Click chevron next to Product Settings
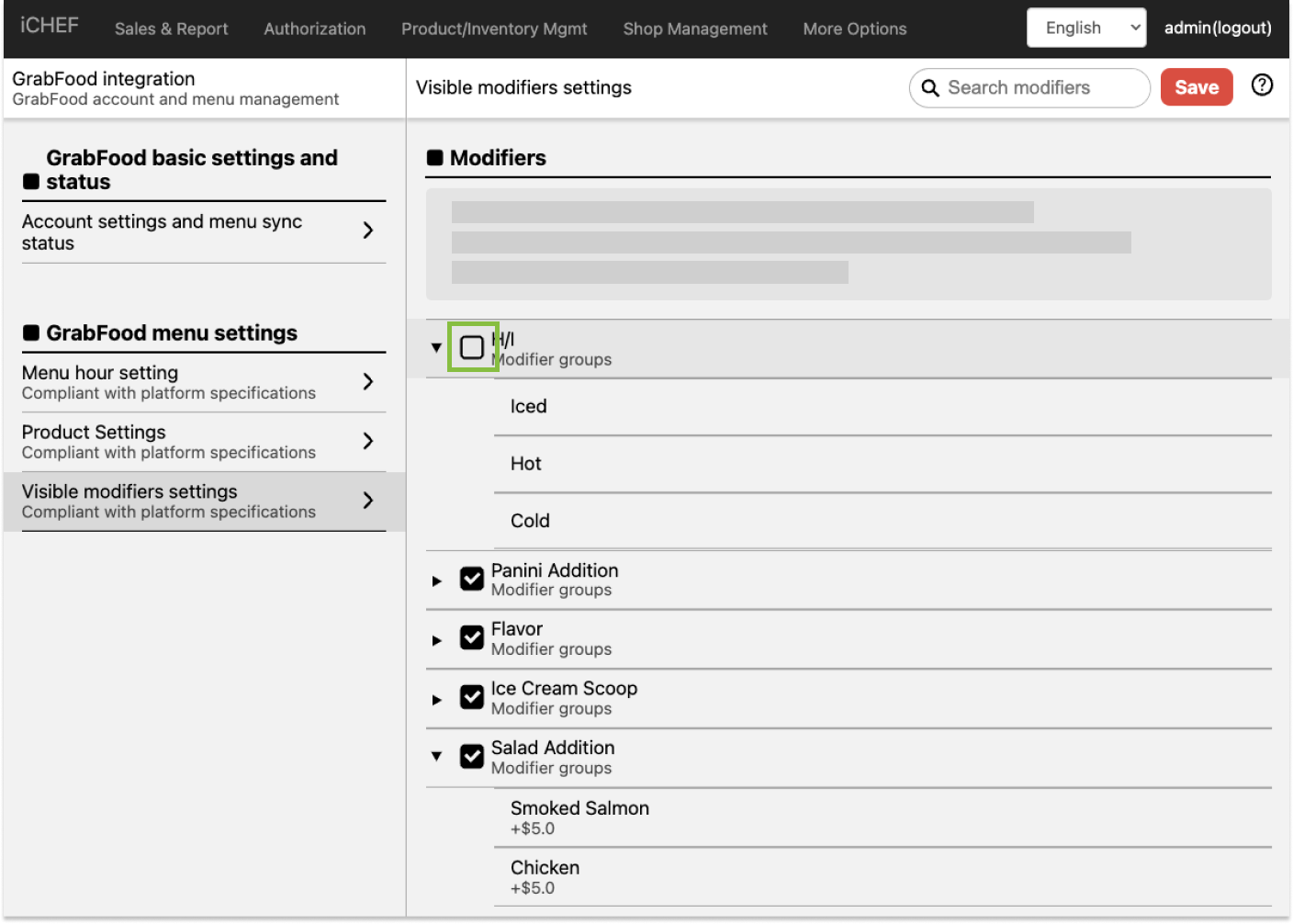 [367, 442]
